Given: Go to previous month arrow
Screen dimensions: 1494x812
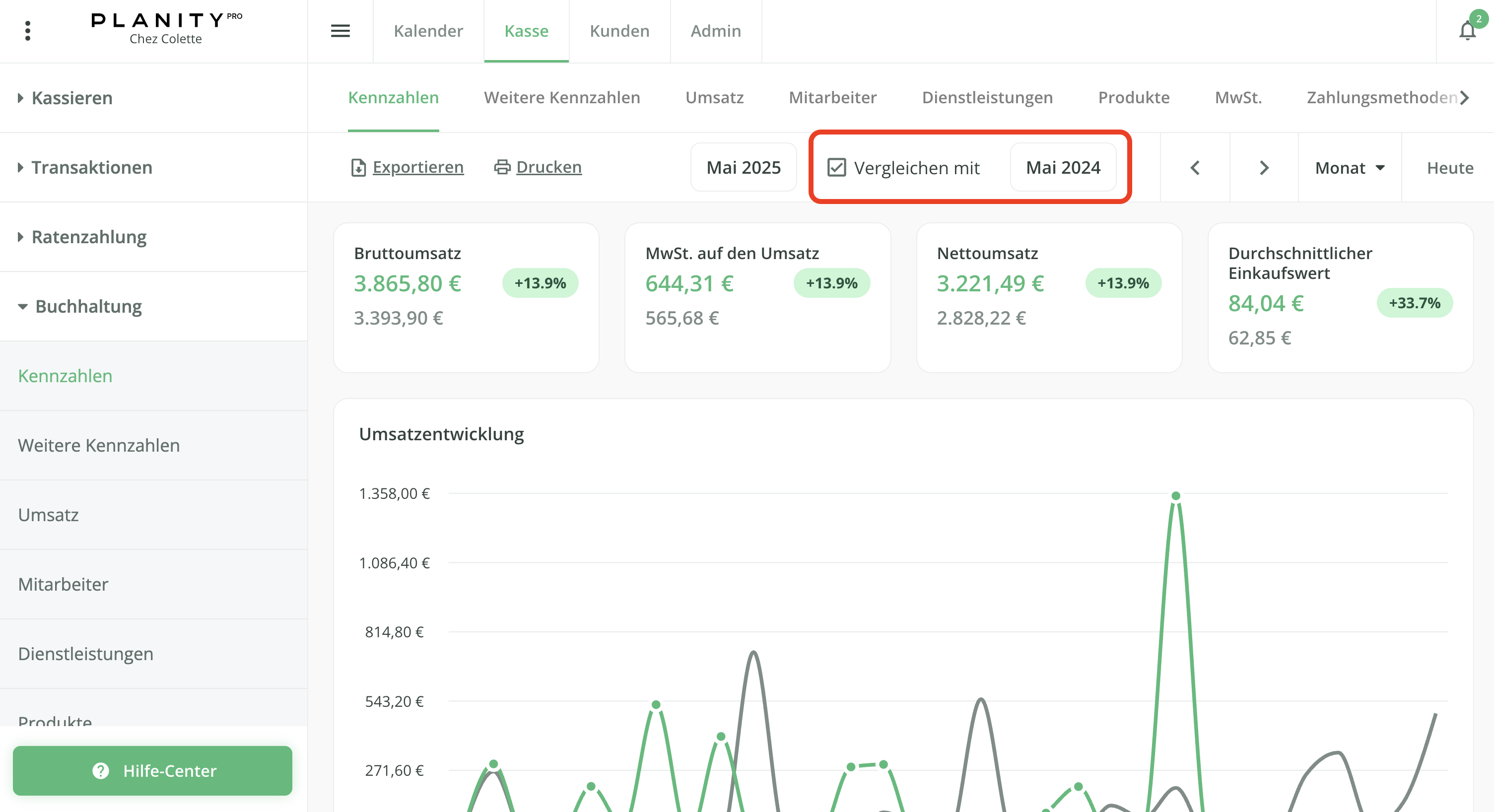Looking at the screenshot, I should tap(1195, 168).
